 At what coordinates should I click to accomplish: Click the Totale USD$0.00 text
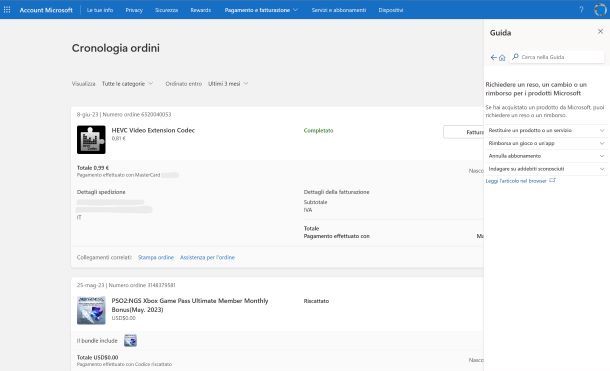97,357
